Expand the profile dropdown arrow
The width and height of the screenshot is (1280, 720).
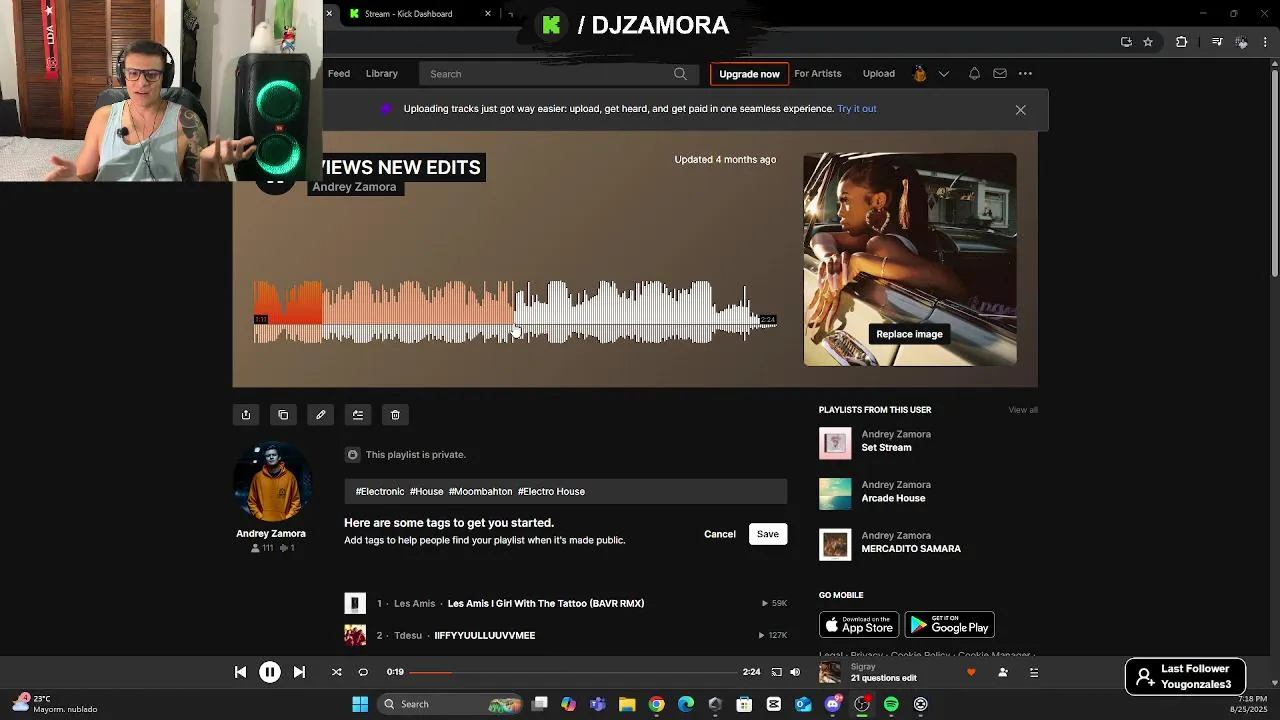tap(943, 74)
